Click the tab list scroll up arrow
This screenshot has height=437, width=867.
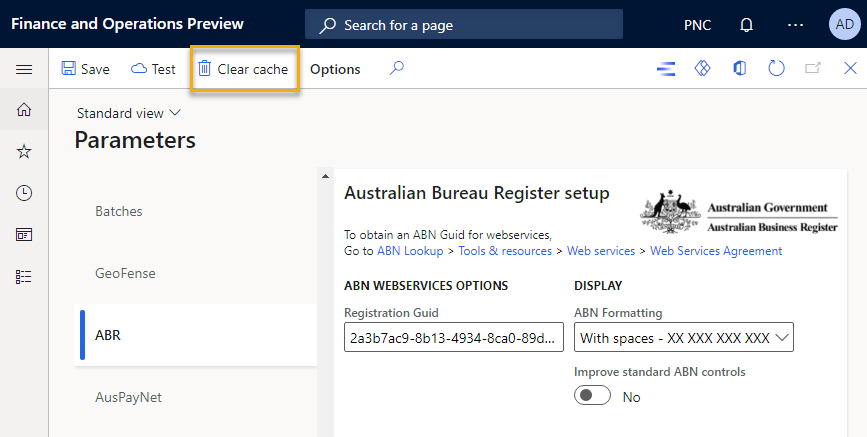pyautogui.click(x=325, y=176)
